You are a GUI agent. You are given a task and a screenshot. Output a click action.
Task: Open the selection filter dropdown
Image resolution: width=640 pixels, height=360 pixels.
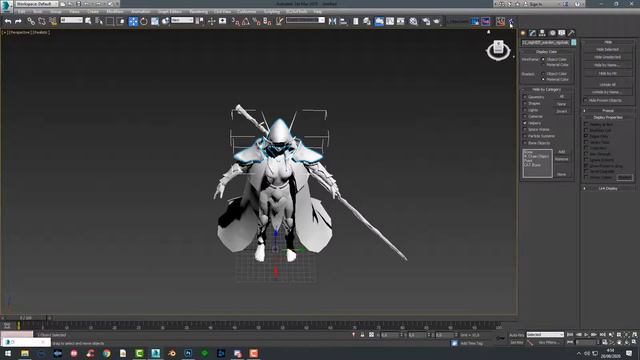click(71, 20)
